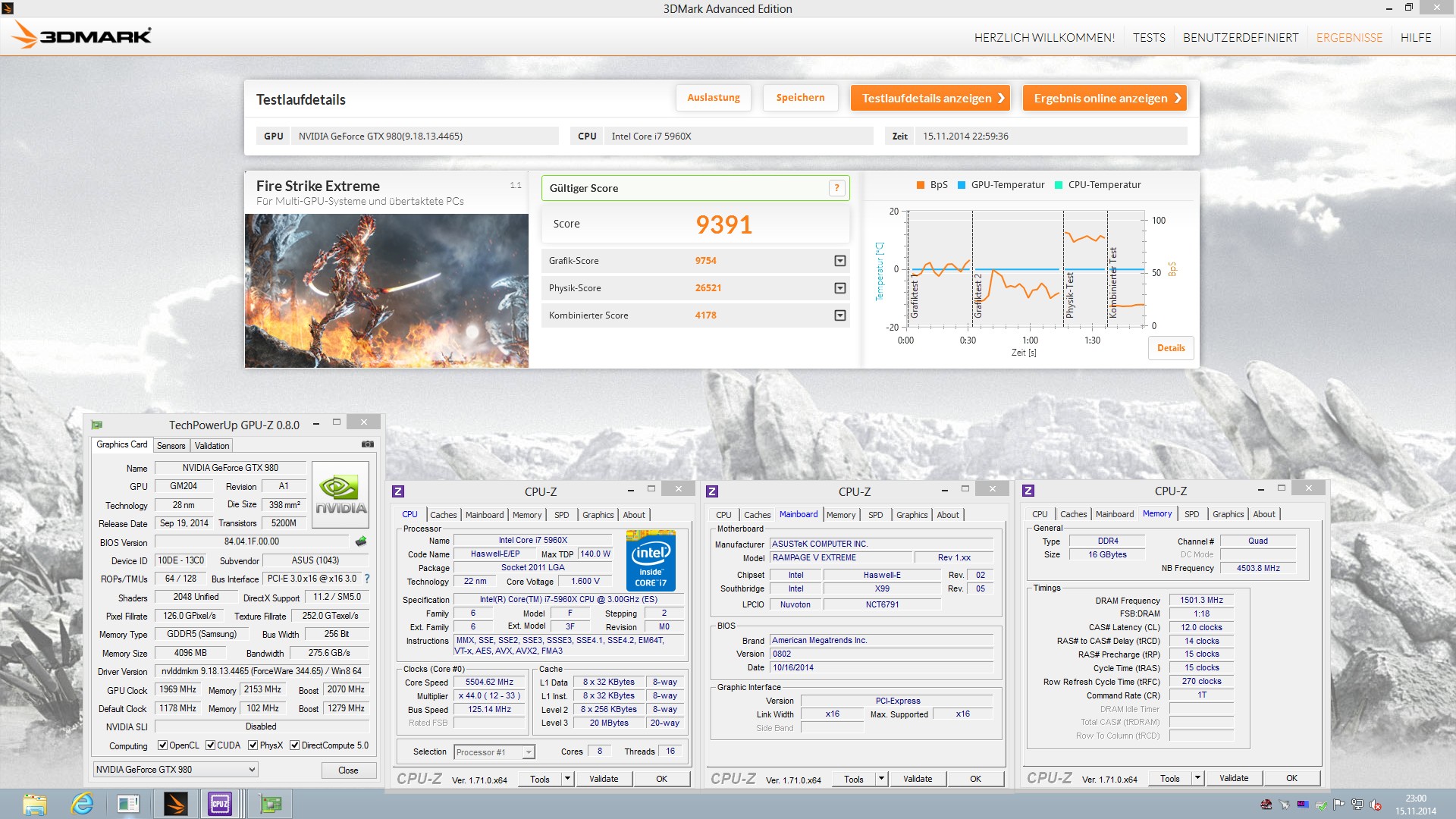This screenshot has height=819, width=1456.
Task: Expand the Kombinierter Score details
Action: (840, 315)
